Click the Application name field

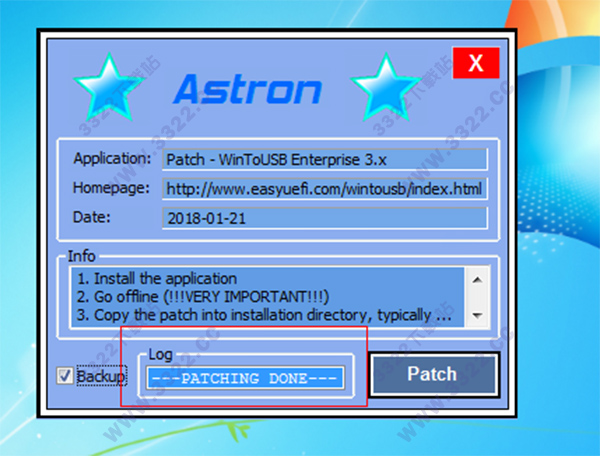click(325, 160)
